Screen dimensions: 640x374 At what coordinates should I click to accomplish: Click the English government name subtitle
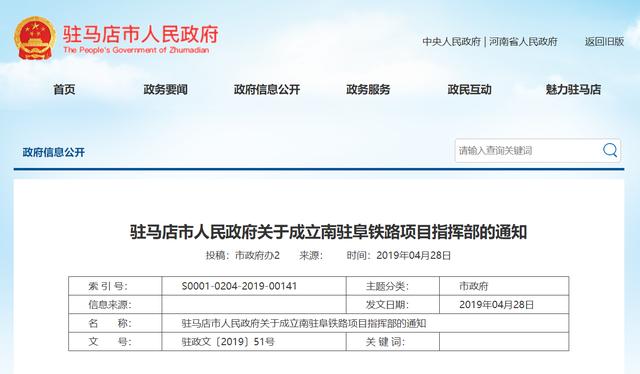(136, 50)
